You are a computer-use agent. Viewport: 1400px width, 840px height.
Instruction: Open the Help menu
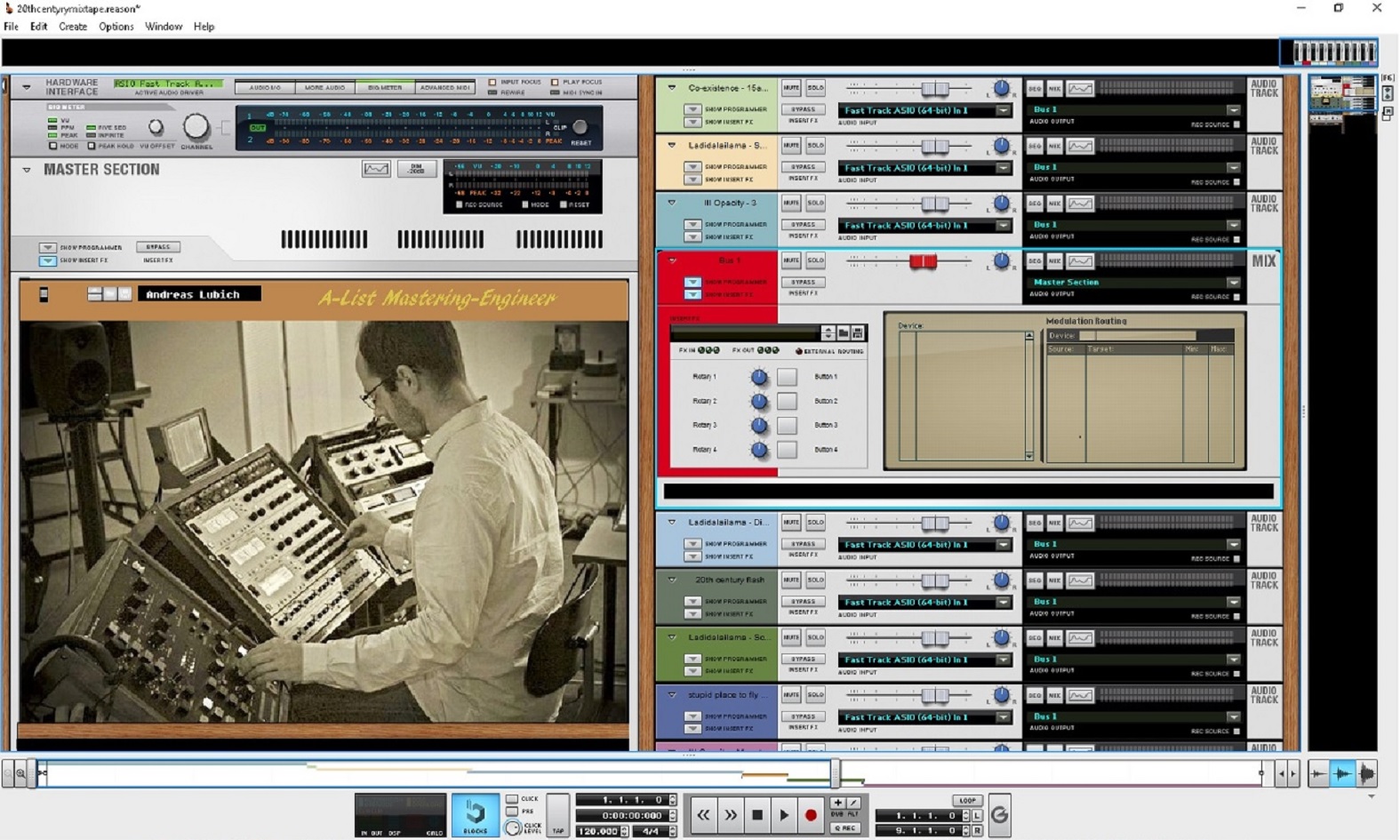click(x=204, y=27)
